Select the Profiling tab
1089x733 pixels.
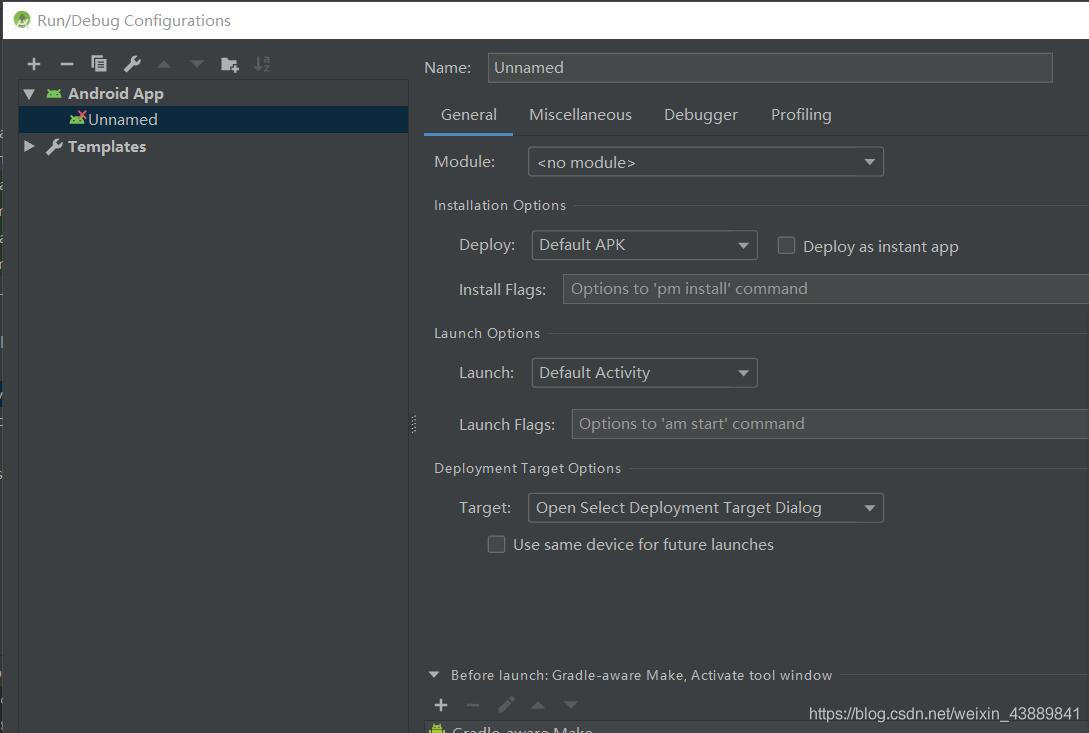[800, 114]
